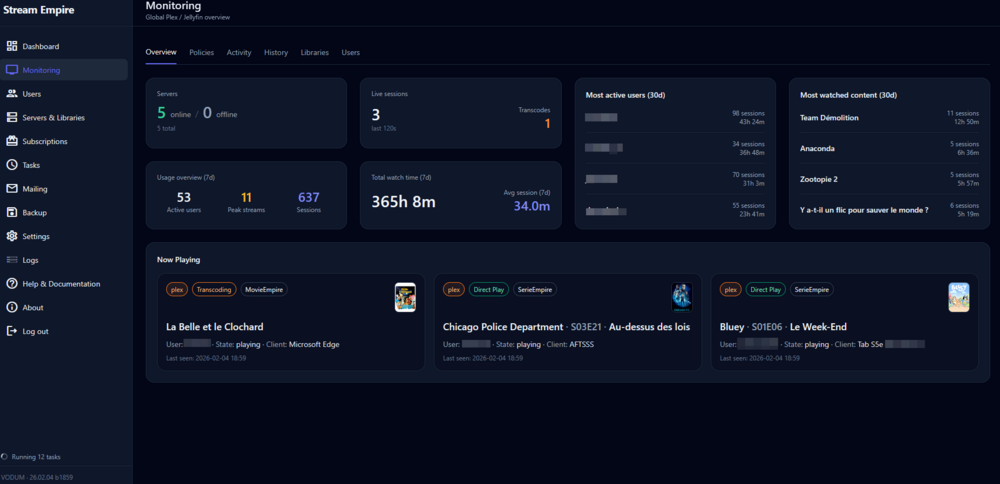Open the Chicago Police Department poster thumbnail
Image resolution: width=1000 pixels, height=484 pixels.
[682, 297]
